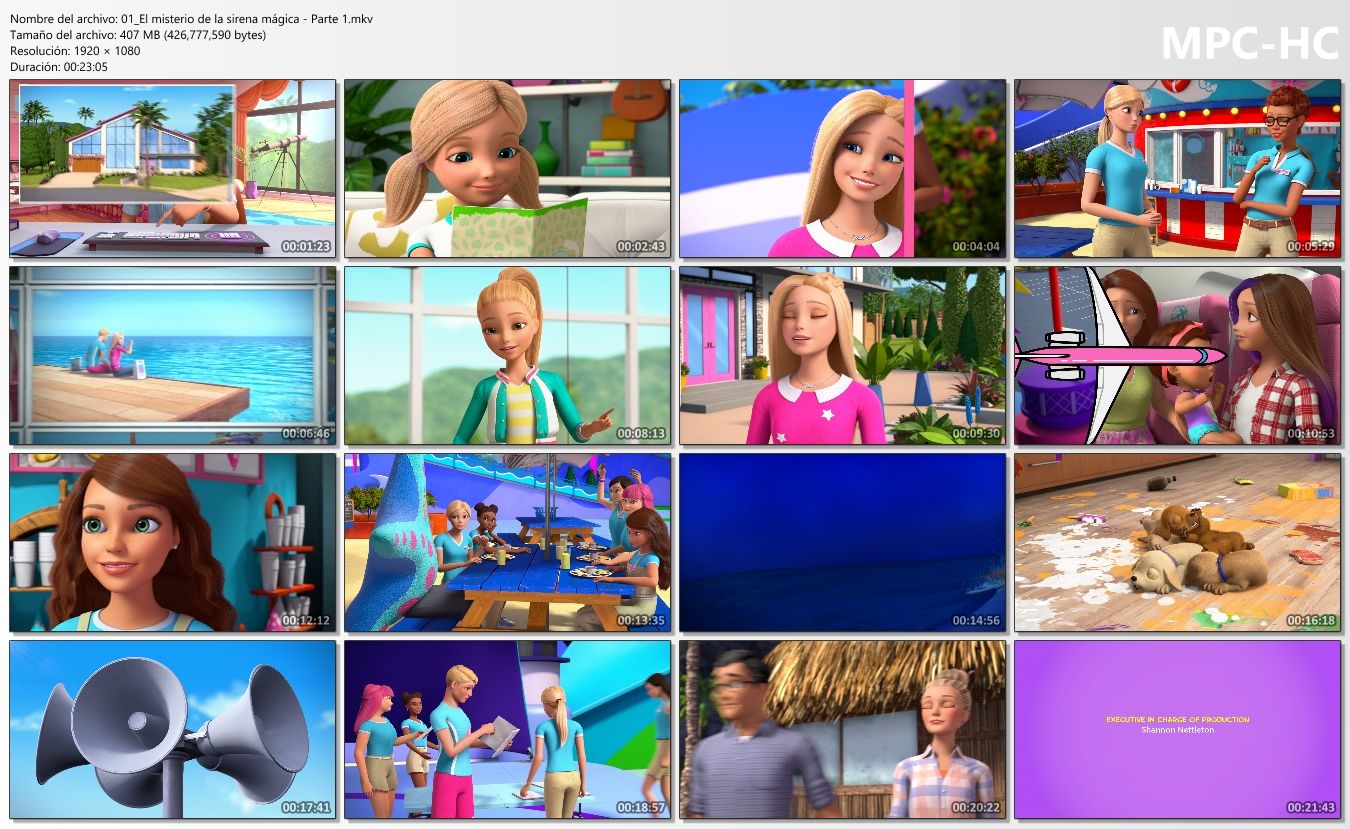The height and width of the screenshot is (829, 1350).
Task: Select the thumbnail stamped 00:05:29
Action: point(1178,169)
